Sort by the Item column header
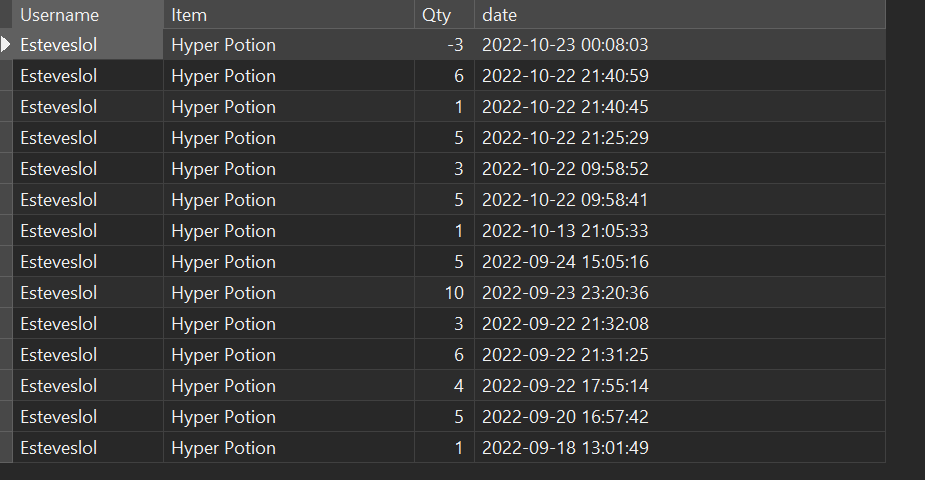925x480 pixels. (x=289, y=14)
